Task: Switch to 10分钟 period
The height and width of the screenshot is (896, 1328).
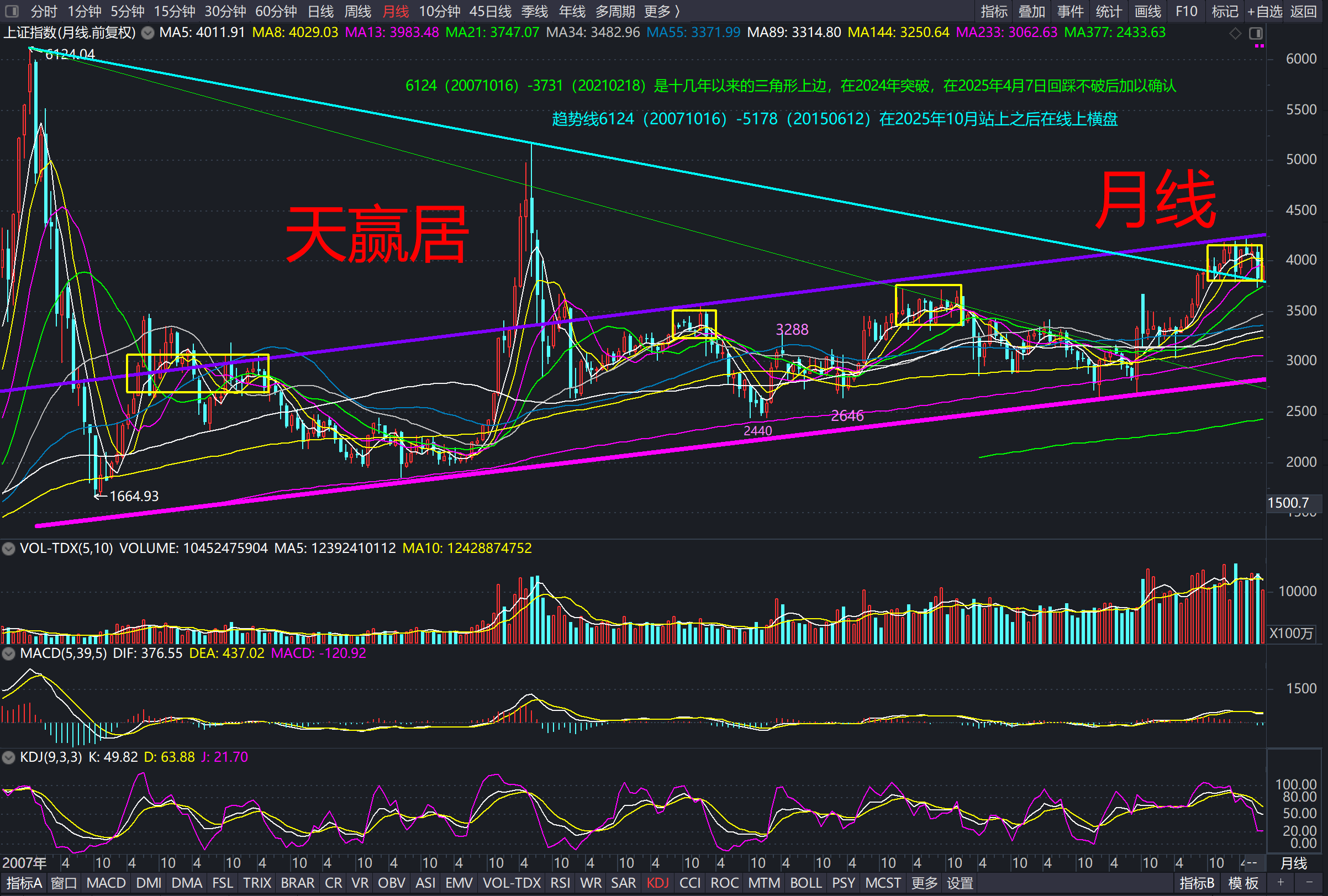Action: tap(439, 12)
